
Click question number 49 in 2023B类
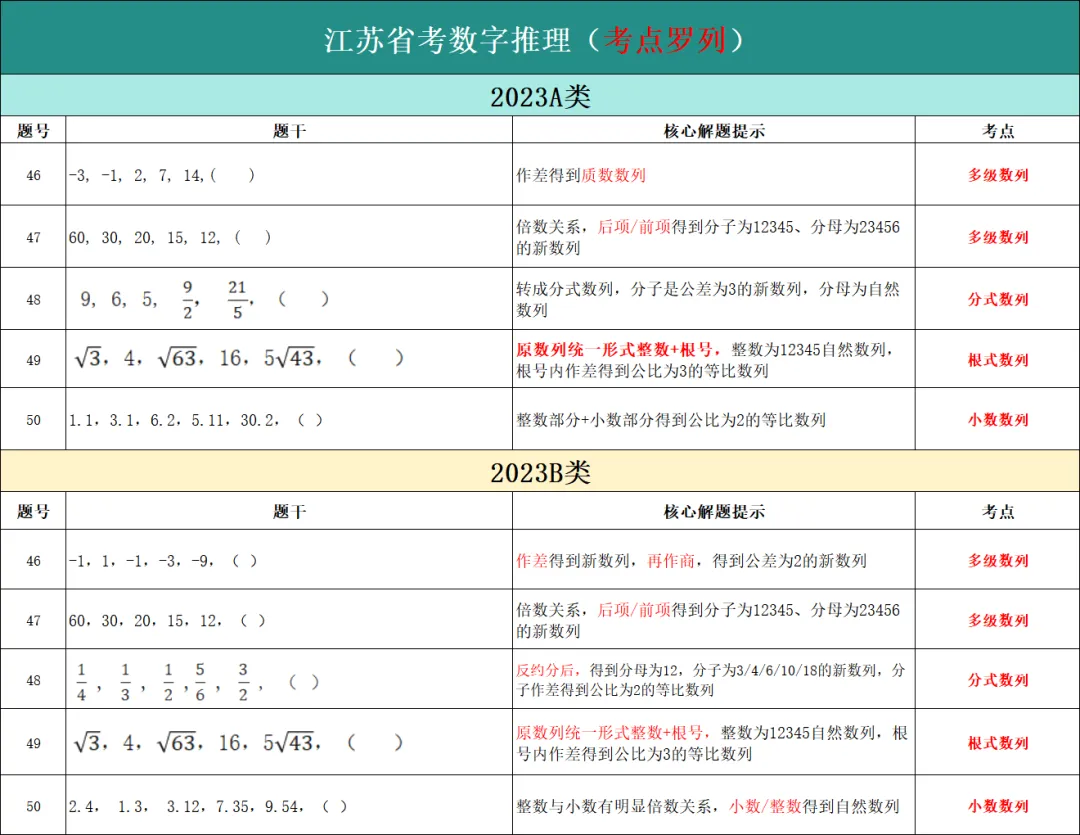click(33, 743)
